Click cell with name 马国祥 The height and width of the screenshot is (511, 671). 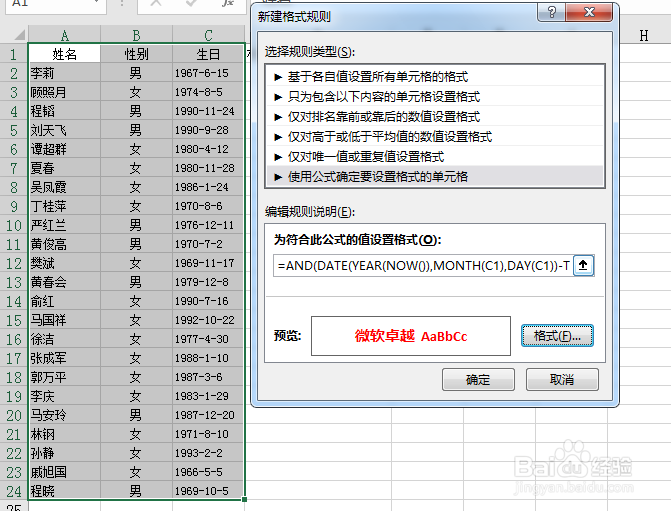click(64, 320)
